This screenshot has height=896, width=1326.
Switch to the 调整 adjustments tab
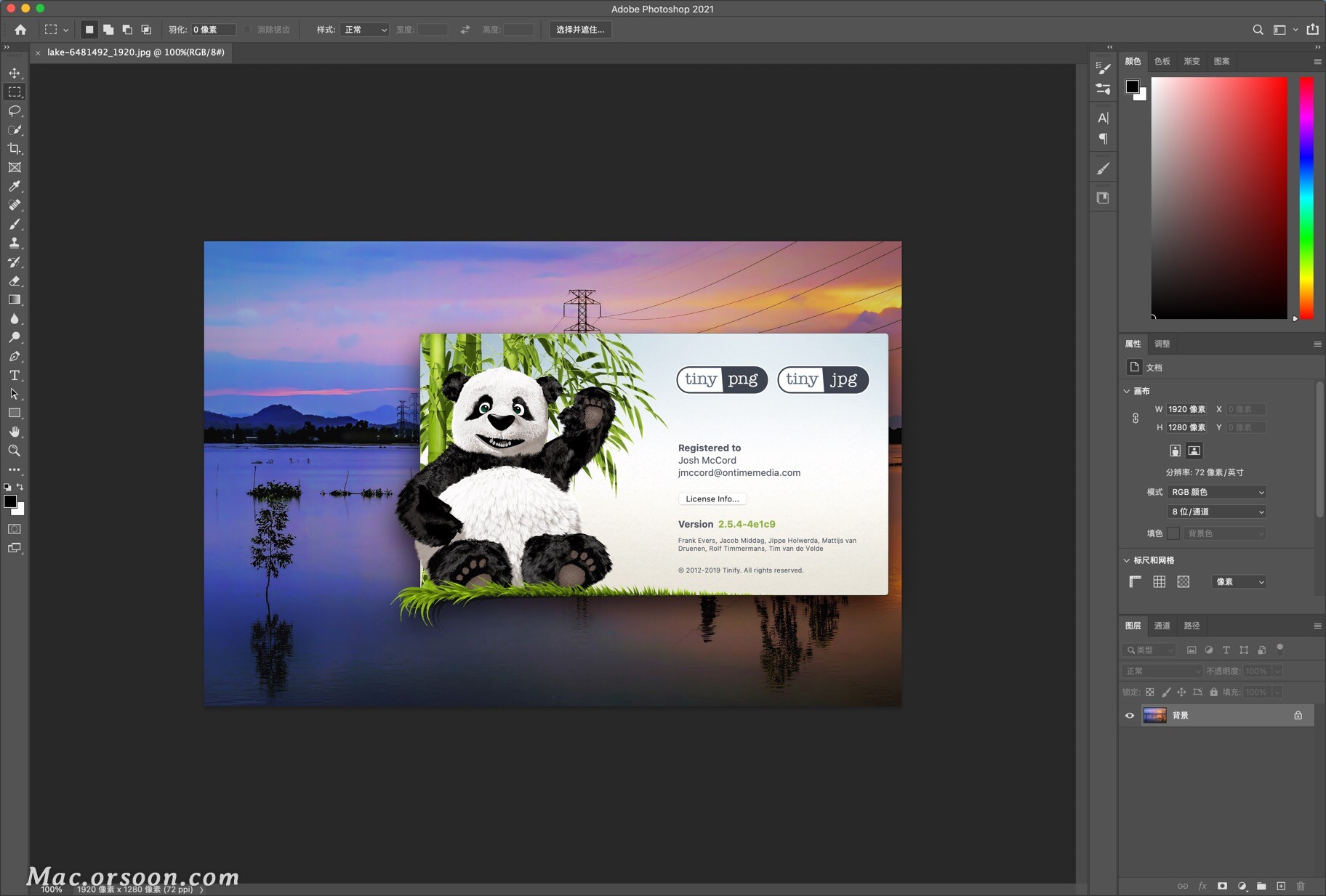(x=1162, y=344)
